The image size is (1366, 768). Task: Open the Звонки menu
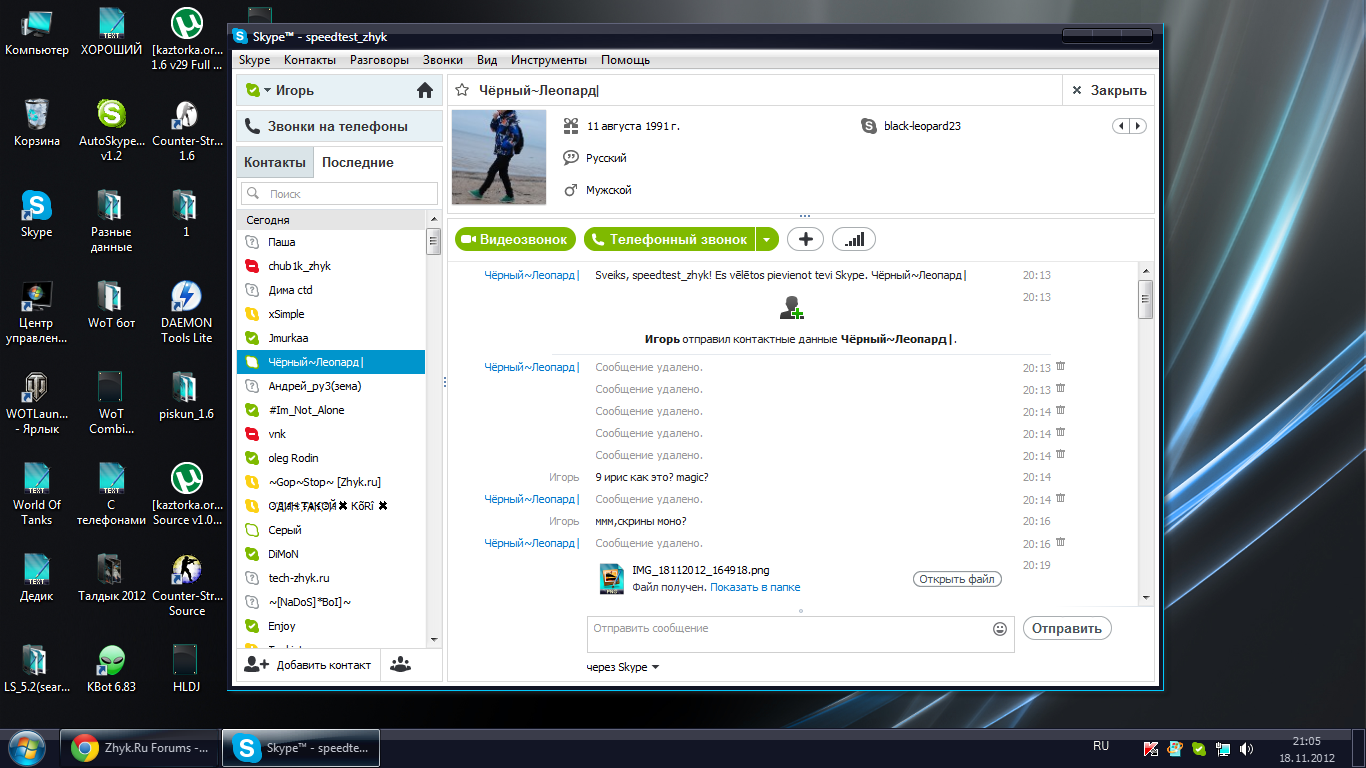(443, 60)
